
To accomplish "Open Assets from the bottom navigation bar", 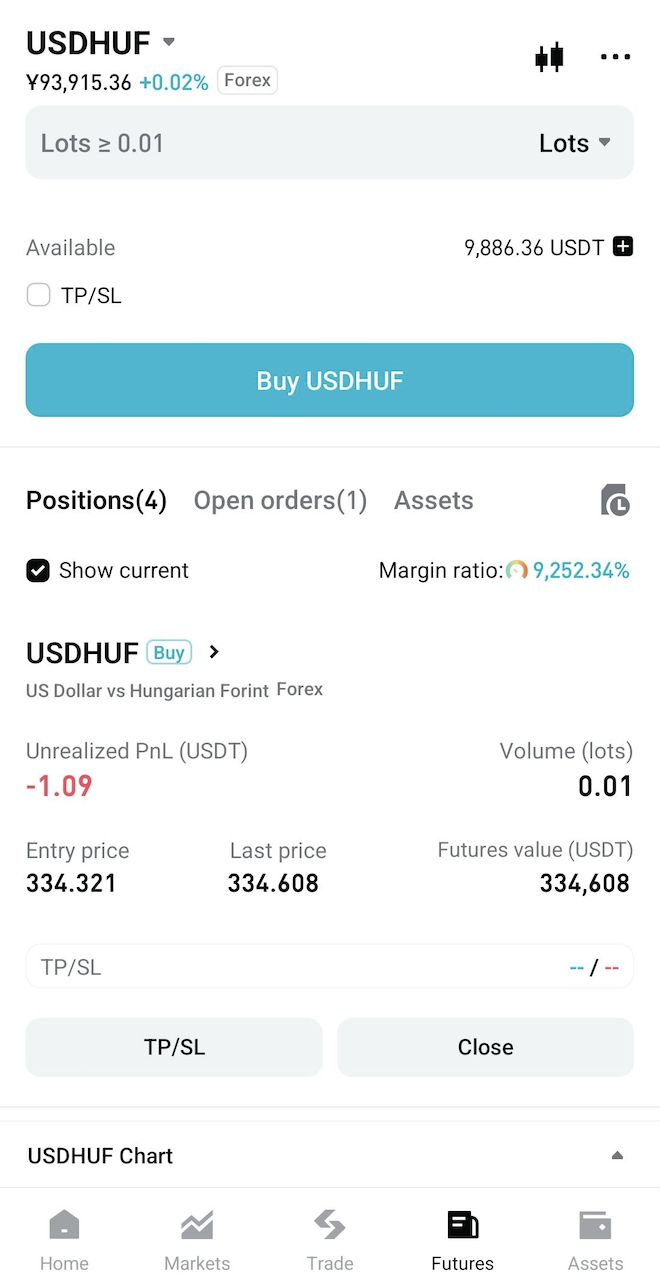I will [x=595, y=1237].
